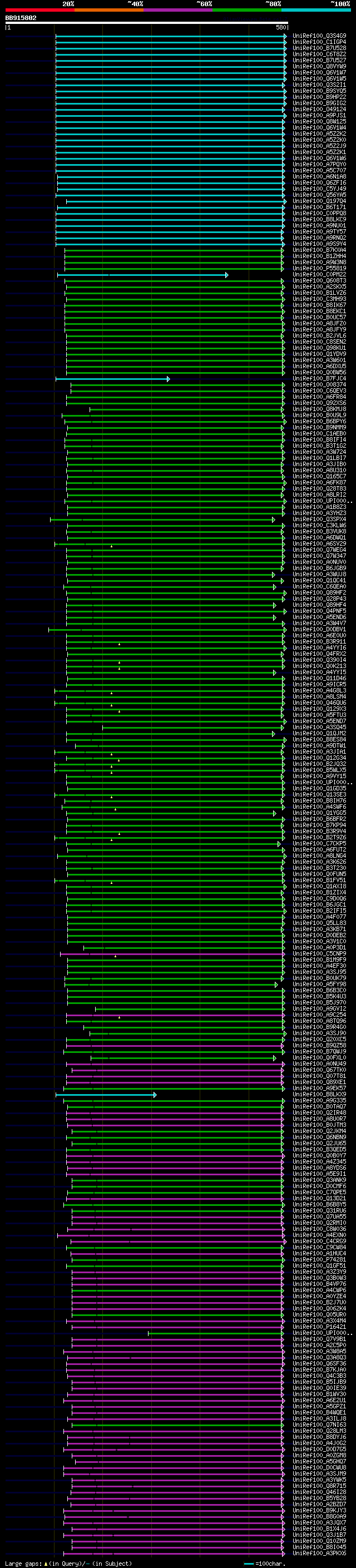Click the UniRef100_Q165C7 label
356x1568 pixels.
[x=319, y=477]
